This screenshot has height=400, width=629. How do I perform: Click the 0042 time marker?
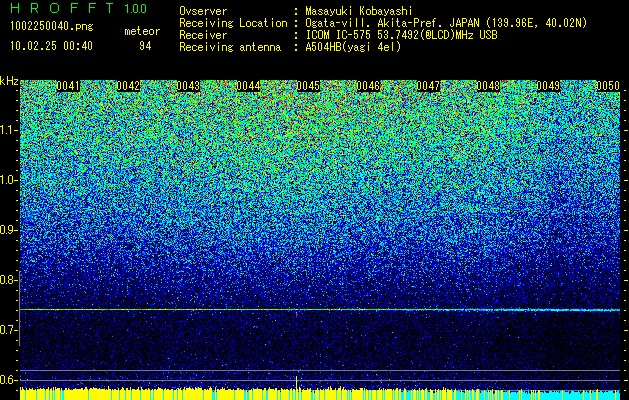(128, 86)
